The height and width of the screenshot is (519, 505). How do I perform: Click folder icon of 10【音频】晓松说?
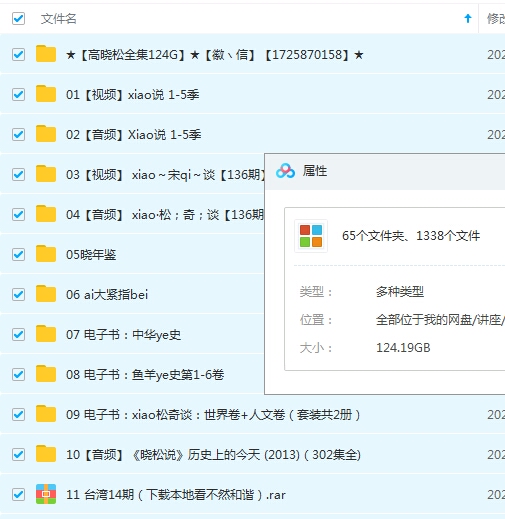click(46, 454)
